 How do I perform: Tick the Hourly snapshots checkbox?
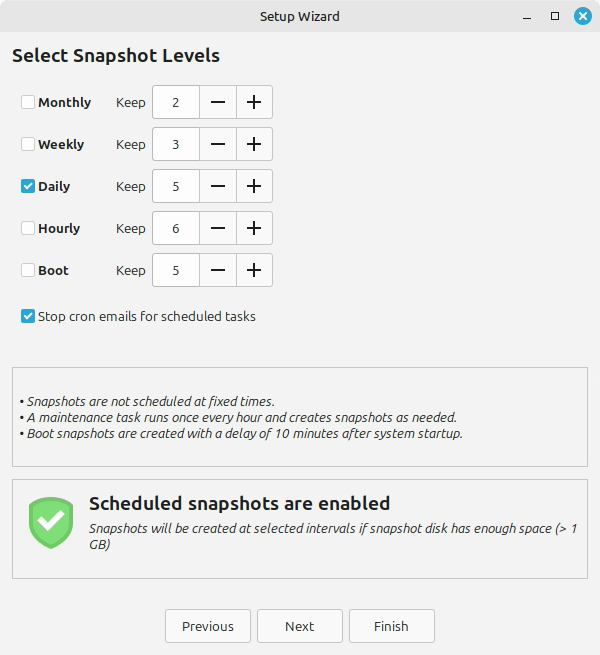point(28,228)
